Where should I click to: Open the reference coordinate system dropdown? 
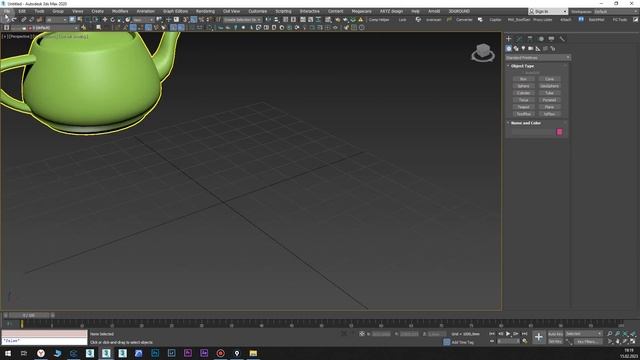pyautogui.click(x=143, y=20)
